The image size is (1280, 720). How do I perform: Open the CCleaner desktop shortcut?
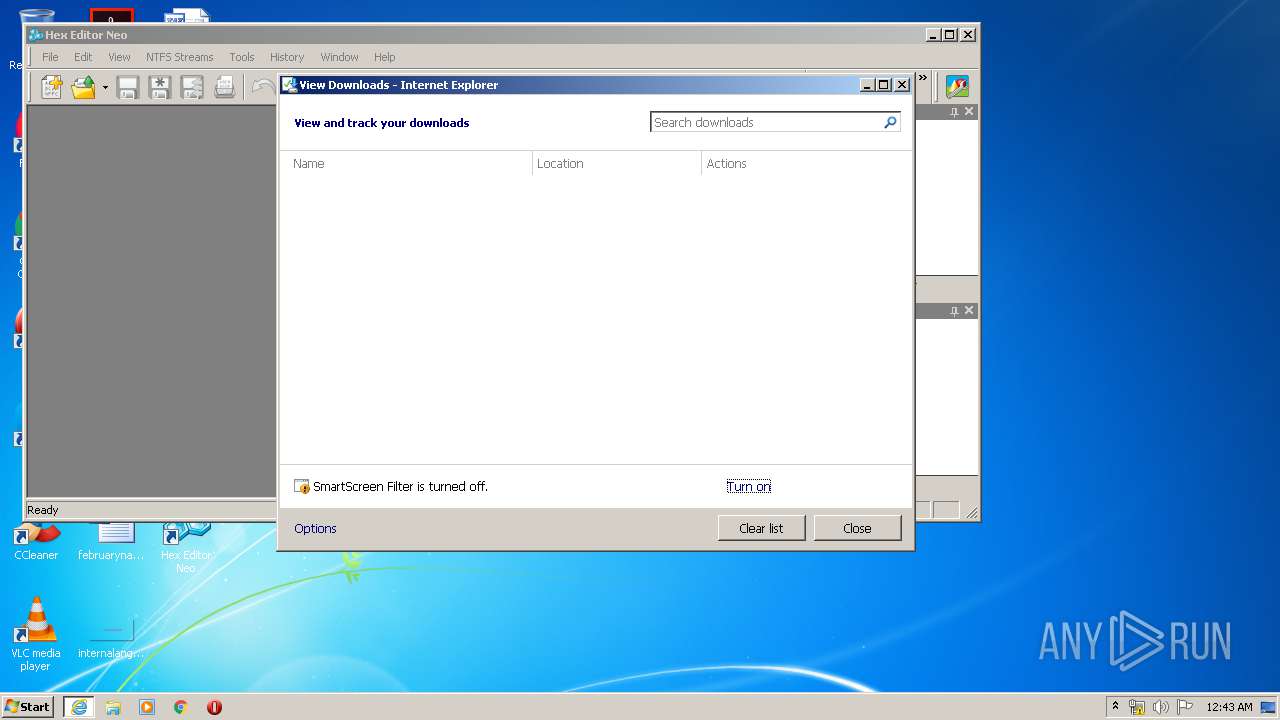[36, 541]
